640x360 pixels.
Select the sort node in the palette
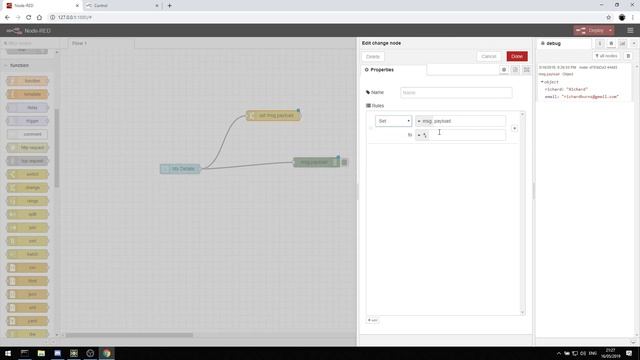click(x=27, y=241)
